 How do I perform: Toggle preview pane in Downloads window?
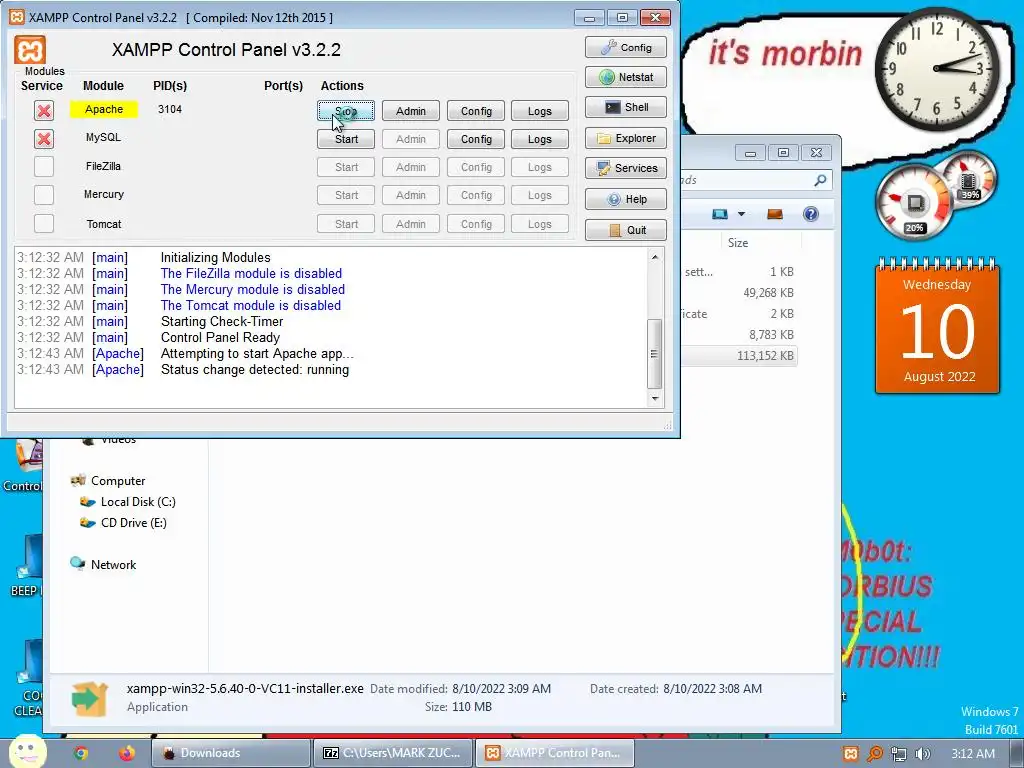[x=775, y=214]
